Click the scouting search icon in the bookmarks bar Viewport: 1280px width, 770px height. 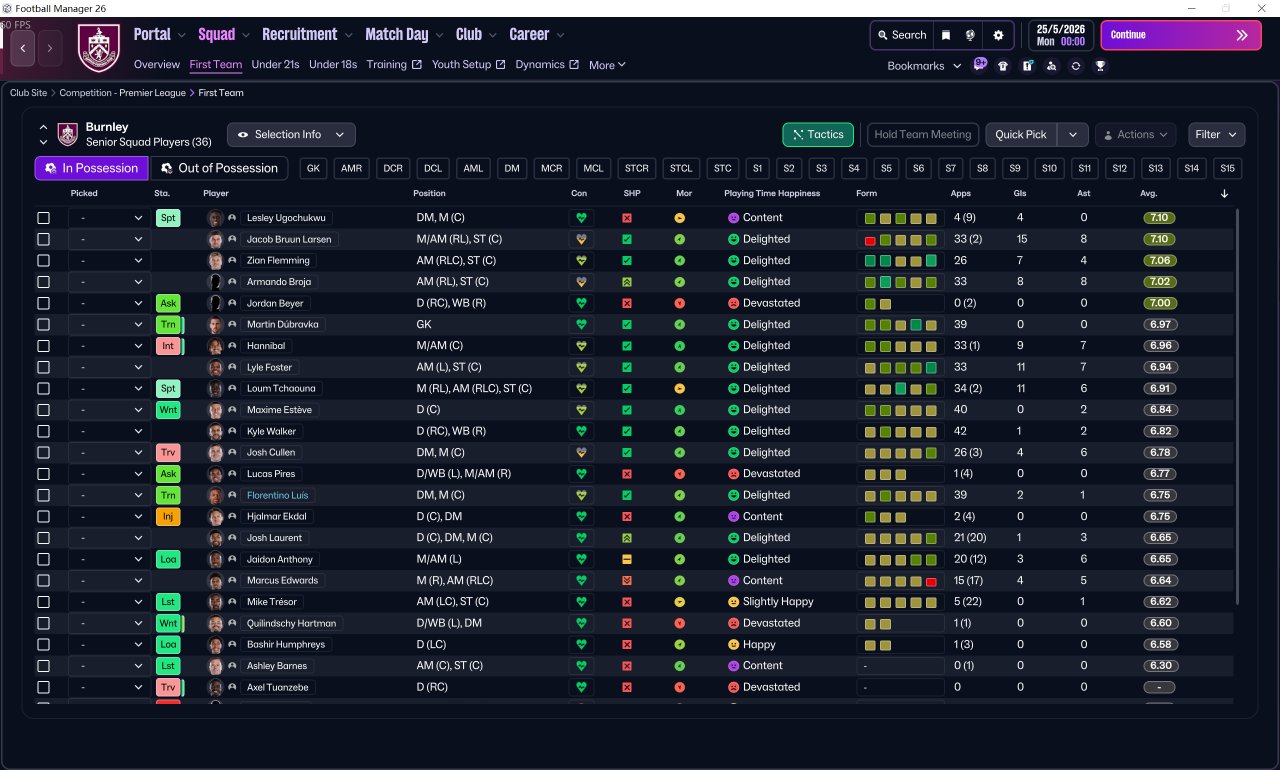tap(1051, 66)
